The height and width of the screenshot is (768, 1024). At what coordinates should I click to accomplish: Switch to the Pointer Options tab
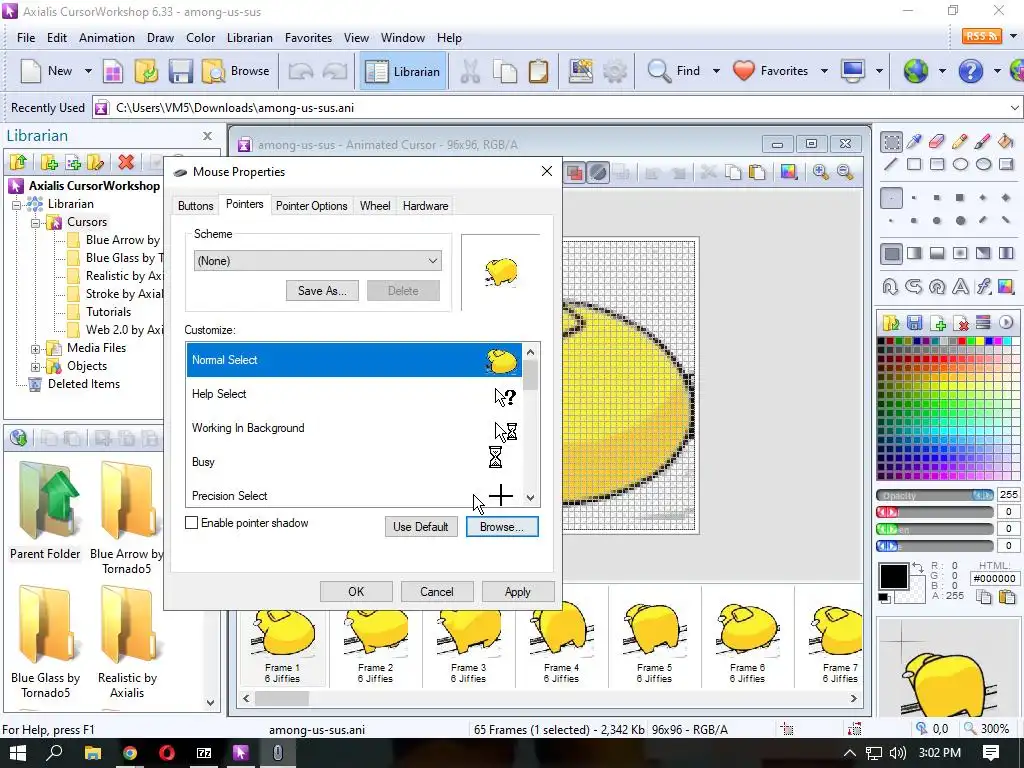[x=312, y=206]
